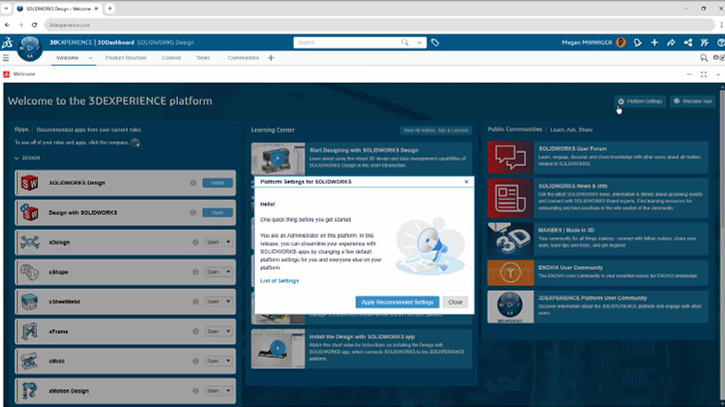Click the share arrow icon
725x407 pixels.
click(x=671, y=43)
